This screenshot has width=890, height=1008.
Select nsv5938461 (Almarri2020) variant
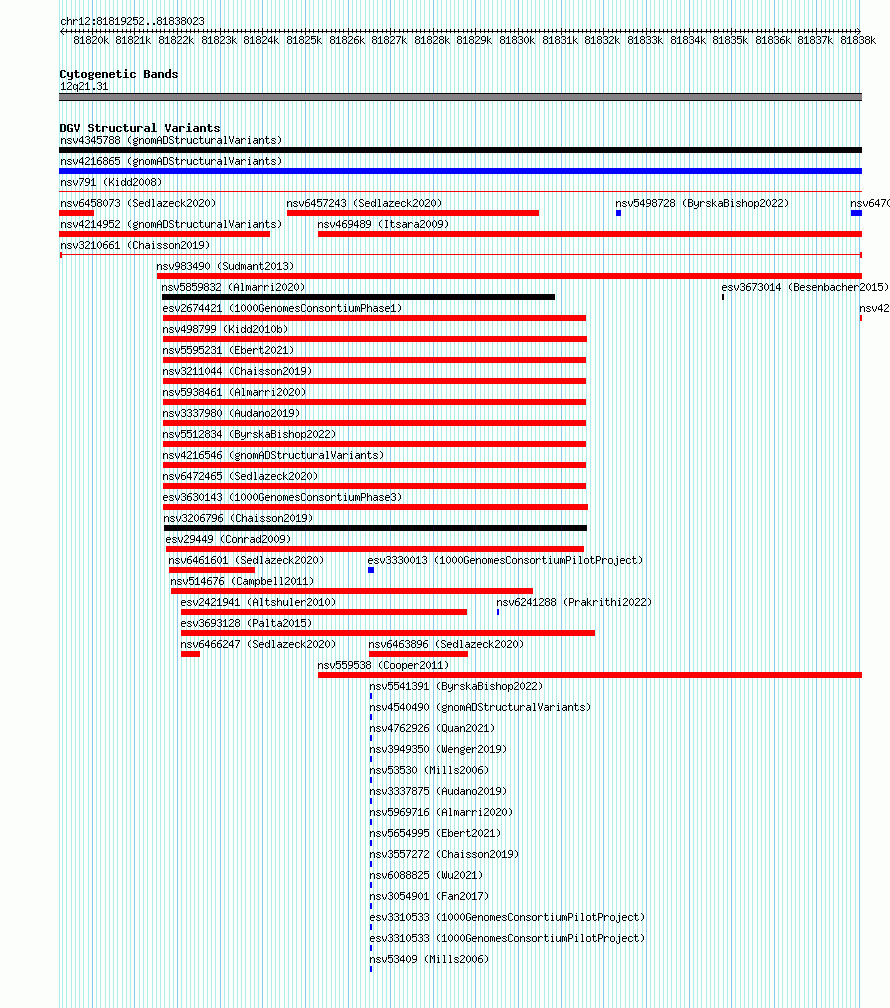coord(234,392)
